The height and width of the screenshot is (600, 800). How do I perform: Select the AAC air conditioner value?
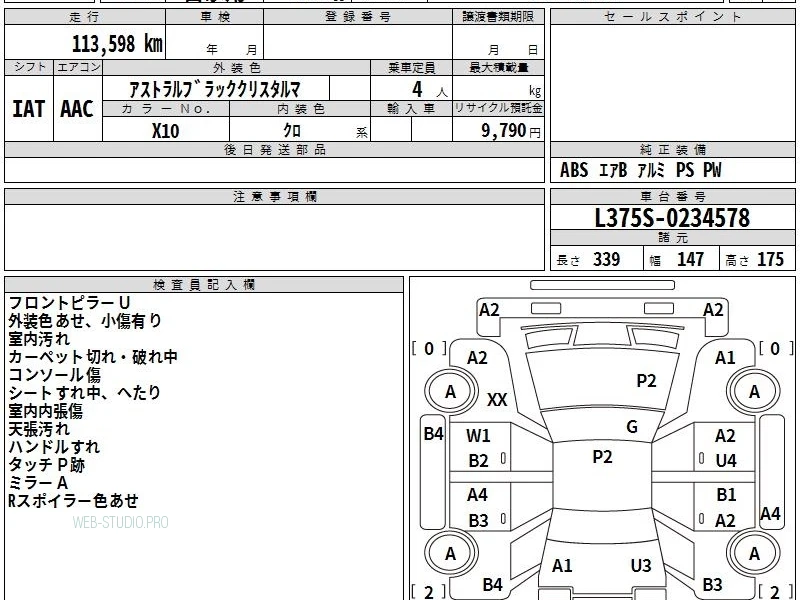(77, 109)
